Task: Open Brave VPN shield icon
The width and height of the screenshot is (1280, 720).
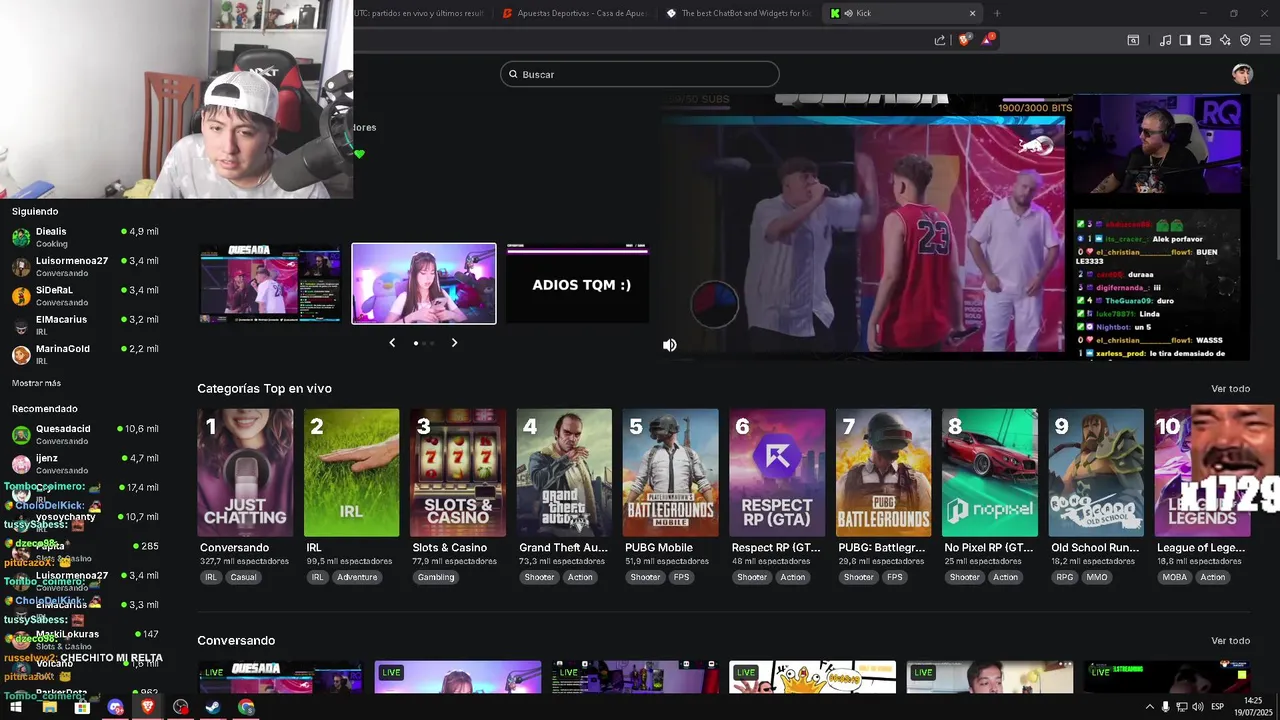Action: click(1245, 40)
